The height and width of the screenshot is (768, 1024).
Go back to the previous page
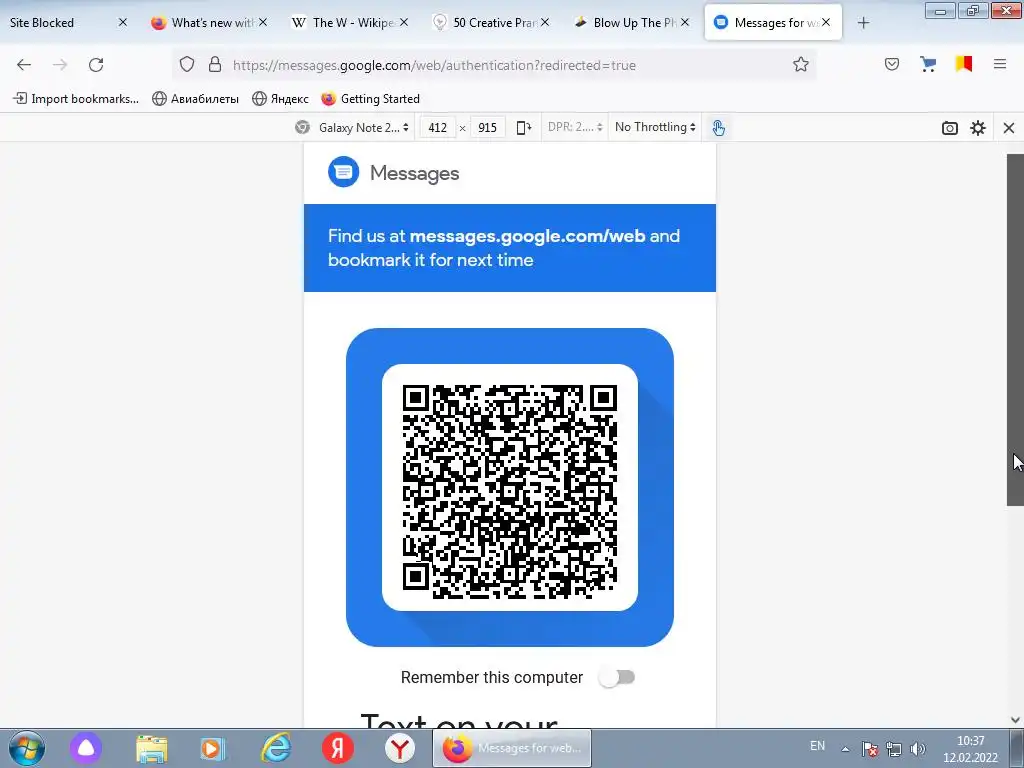tap(24, 65)
